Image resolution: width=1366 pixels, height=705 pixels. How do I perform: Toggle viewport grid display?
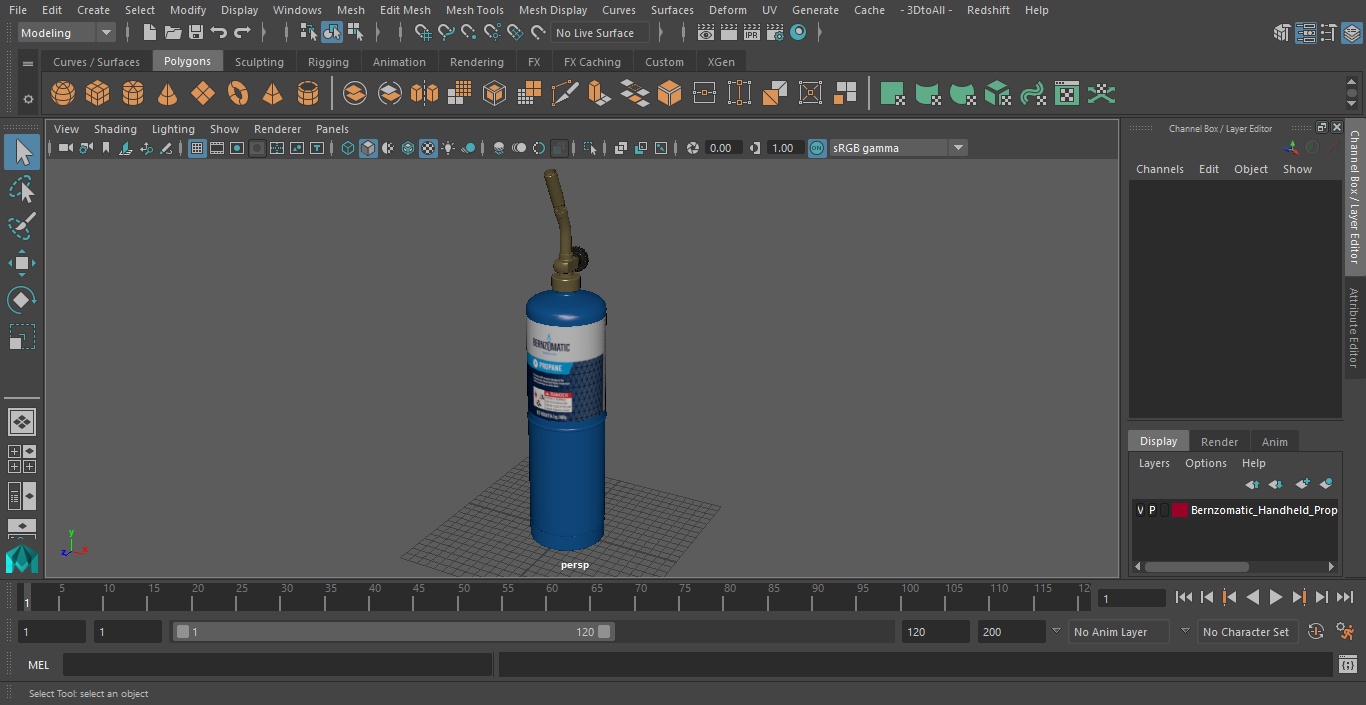197,148
